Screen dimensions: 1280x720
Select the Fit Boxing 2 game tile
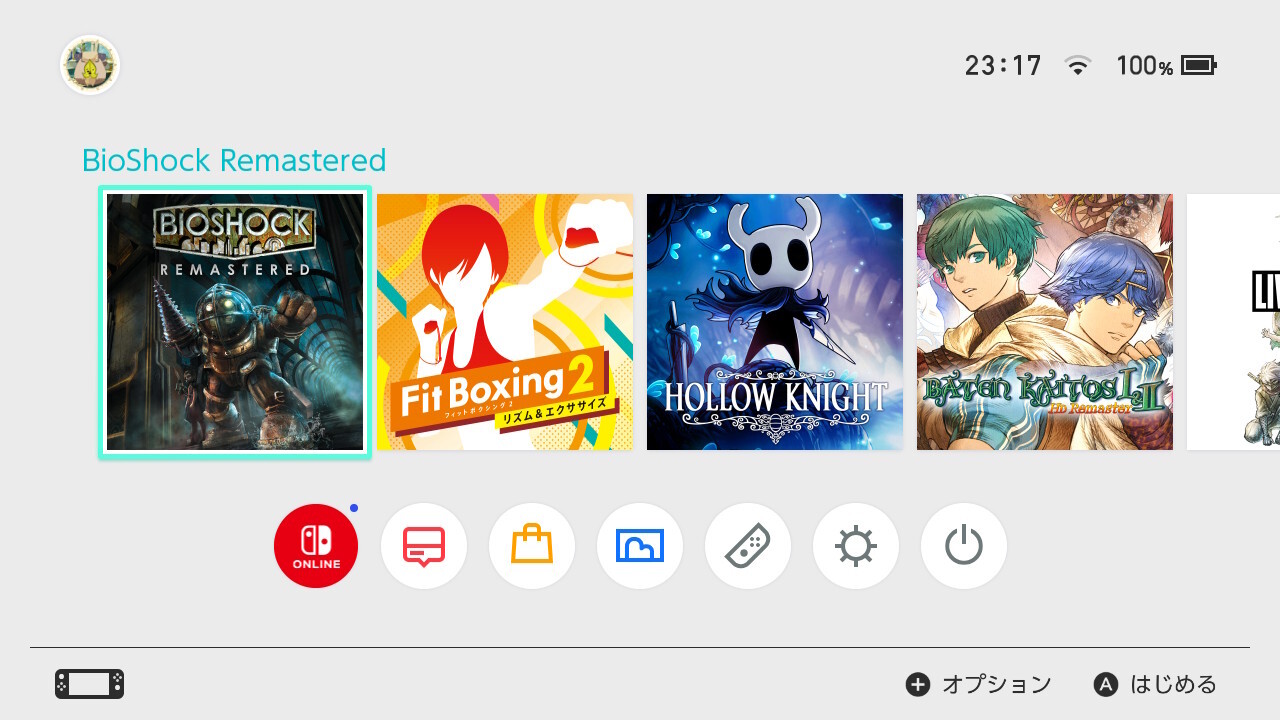click(505, 322)
